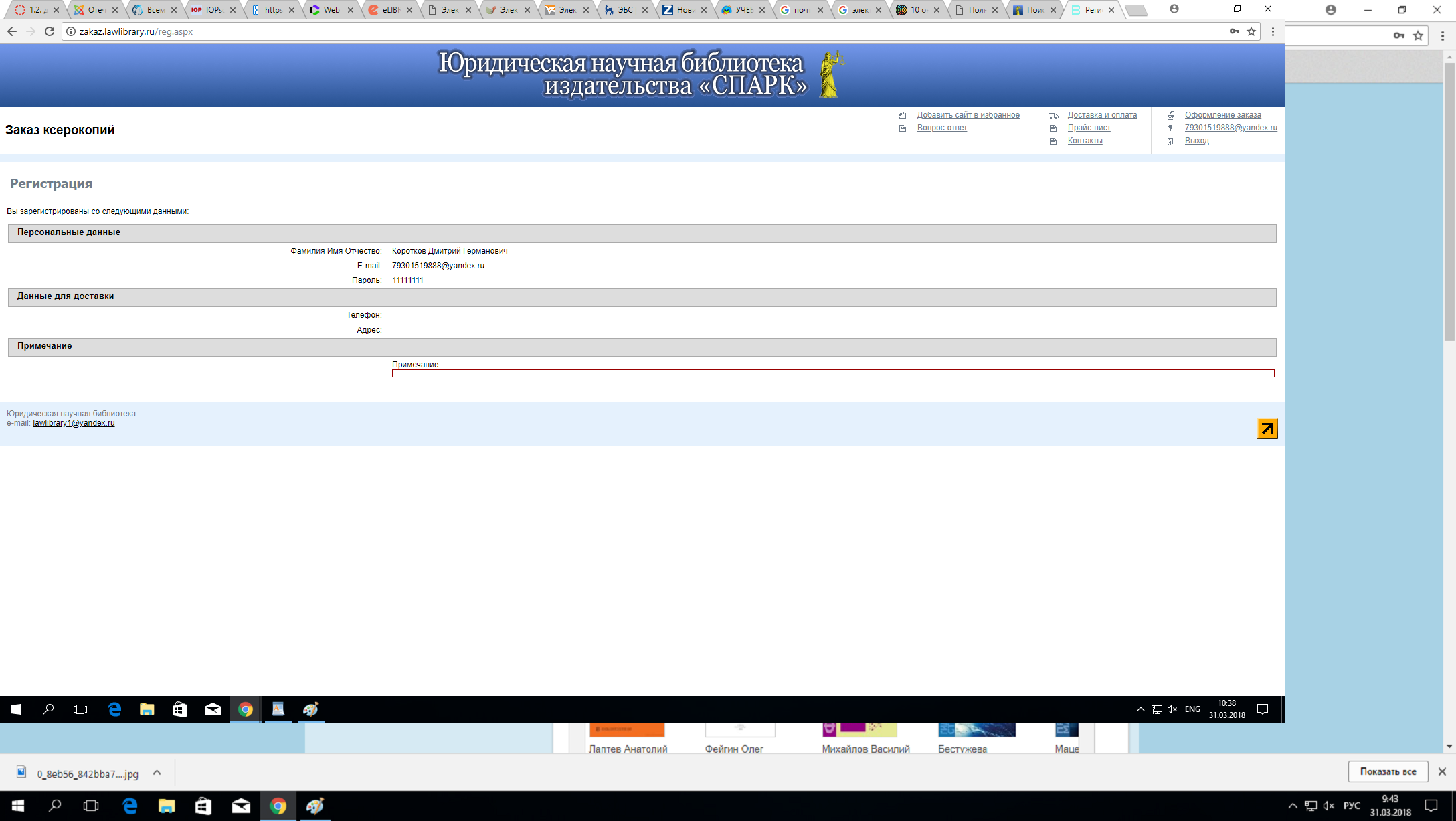The height and width of the screenshot is (821, 1456).
Task: Close the downloads bar with the X
Action: [1442, 771]
